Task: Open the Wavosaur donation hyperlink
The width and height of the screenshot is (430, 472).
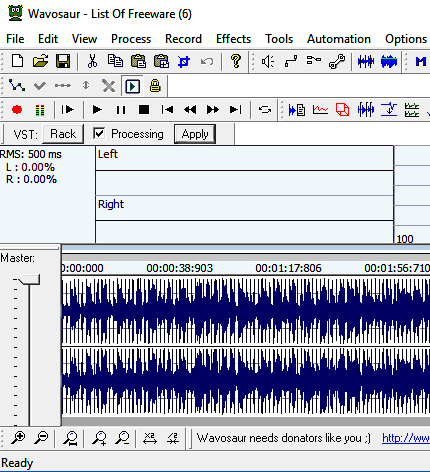Action: pyautogui.click(x=406, y=438)
